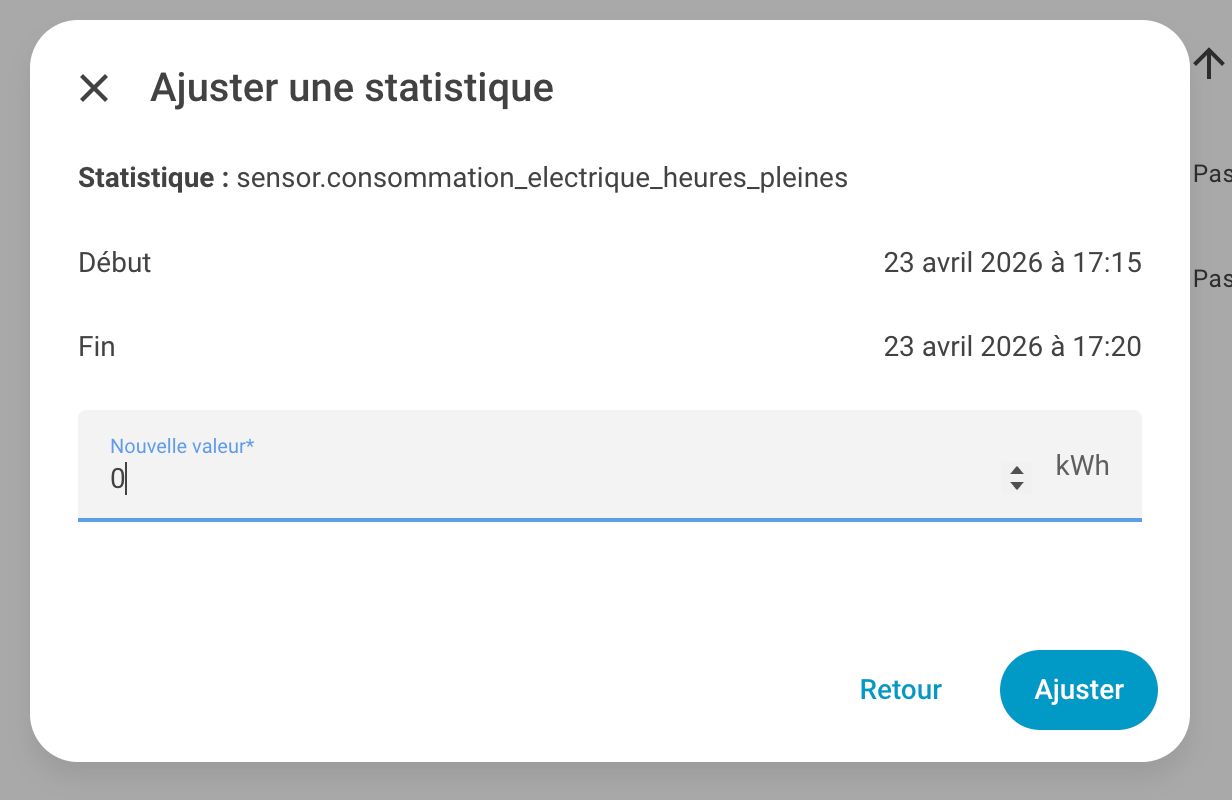
Task: Select the sensor.consommation_electrique_heures_pleines entity text
Action: pyautogui.click(x=541, y=178)
